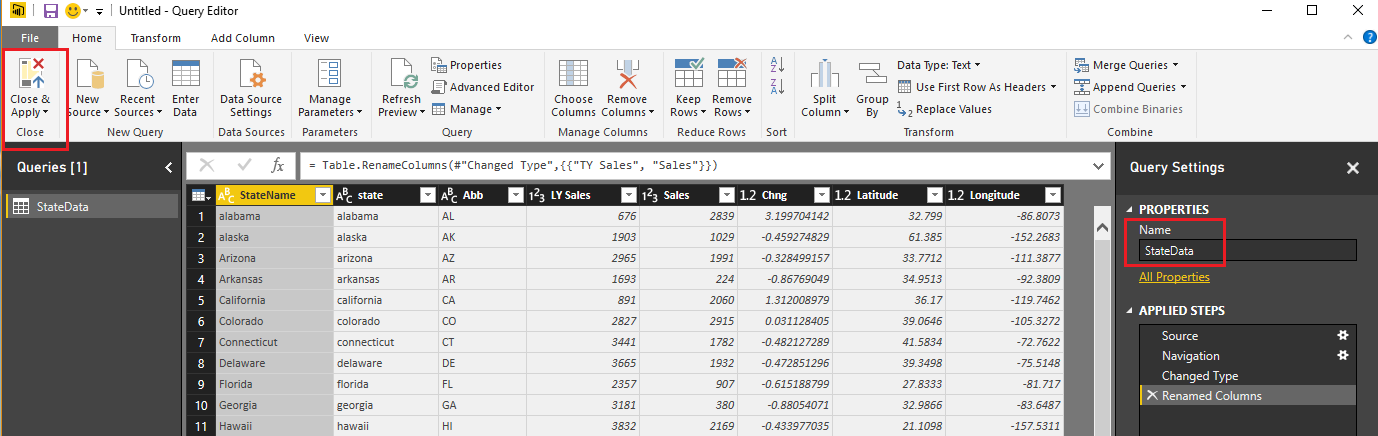
Task: Open the StateName column filter dropdown
Action: point(322,195)
